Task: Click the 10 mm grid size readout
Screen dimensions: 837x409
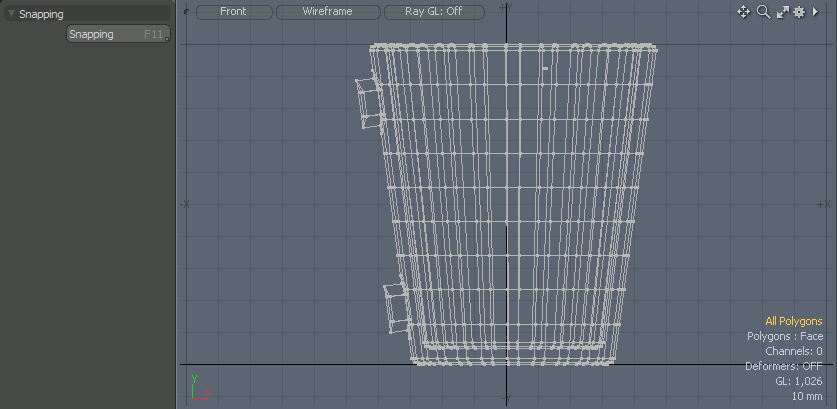Action: click(x=806, y=397)
